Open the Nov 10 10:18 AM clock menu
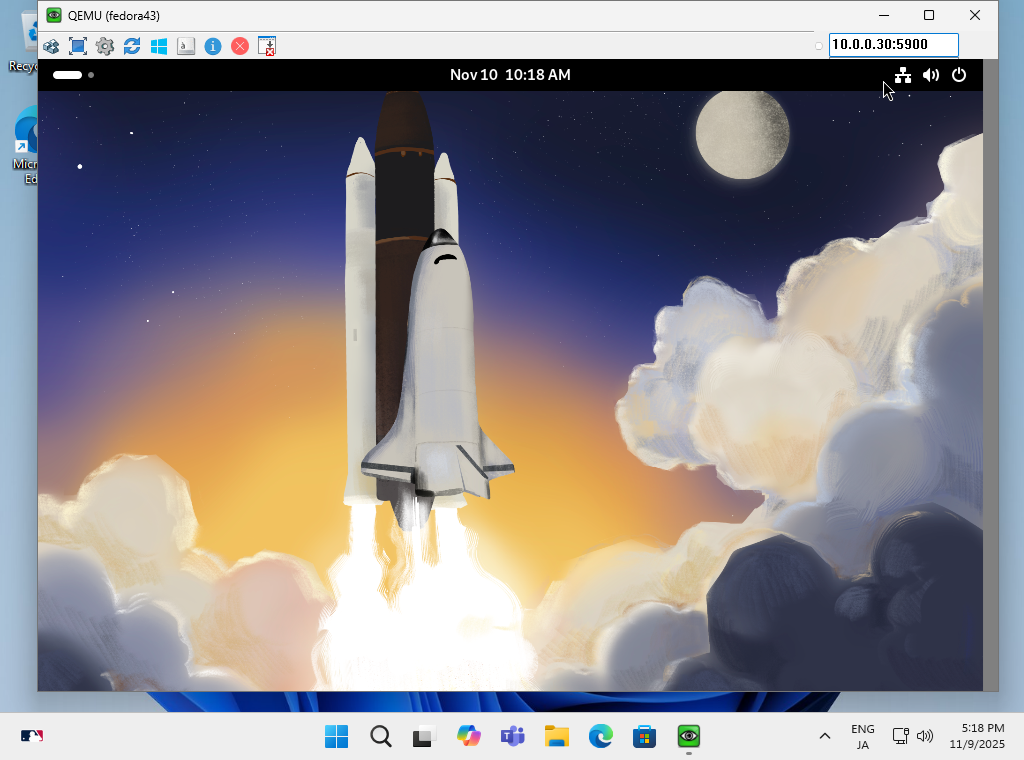 click(x=510, y=75)
